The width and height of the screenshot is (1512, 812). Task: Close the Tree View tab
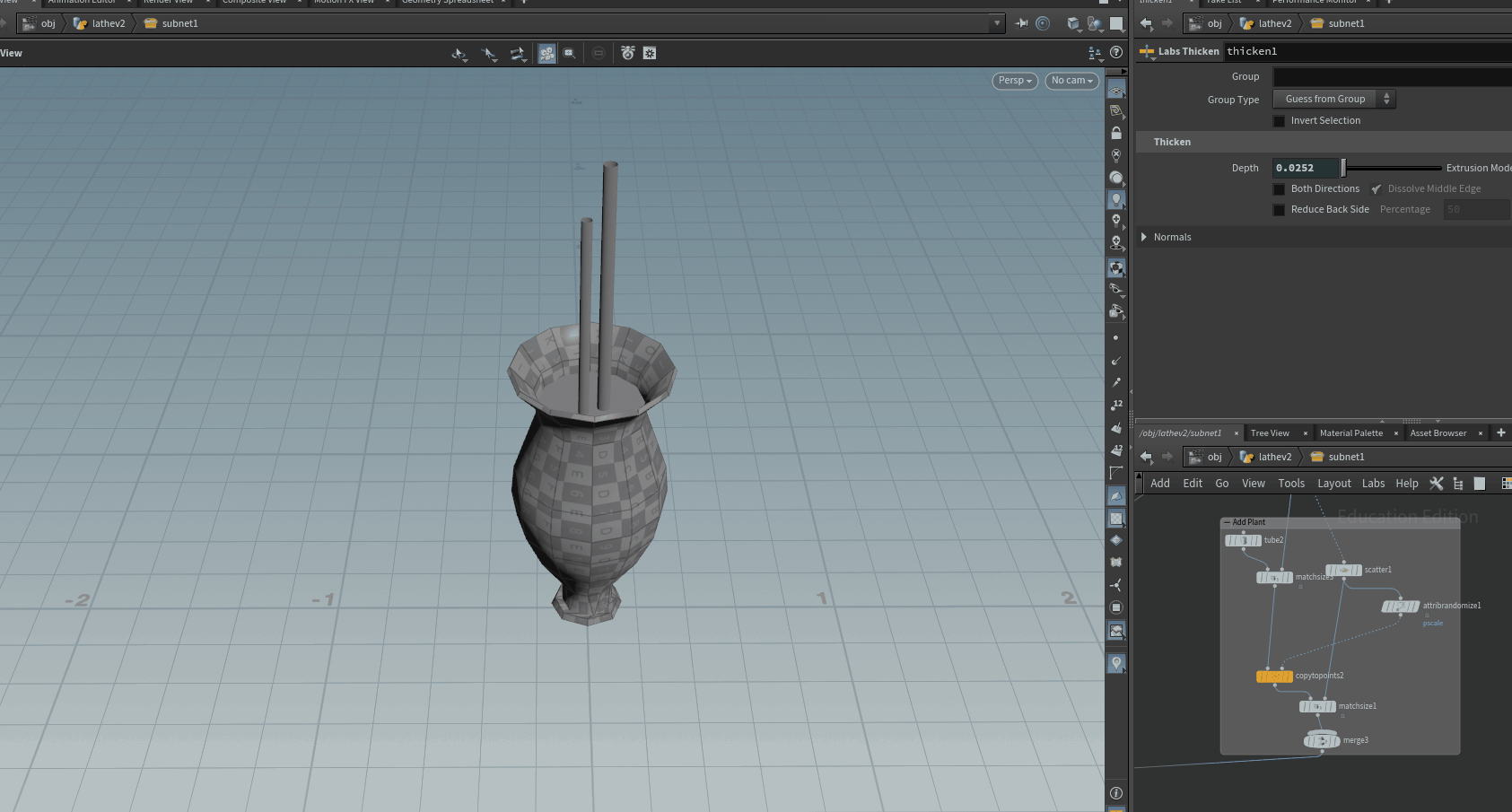1306,433
